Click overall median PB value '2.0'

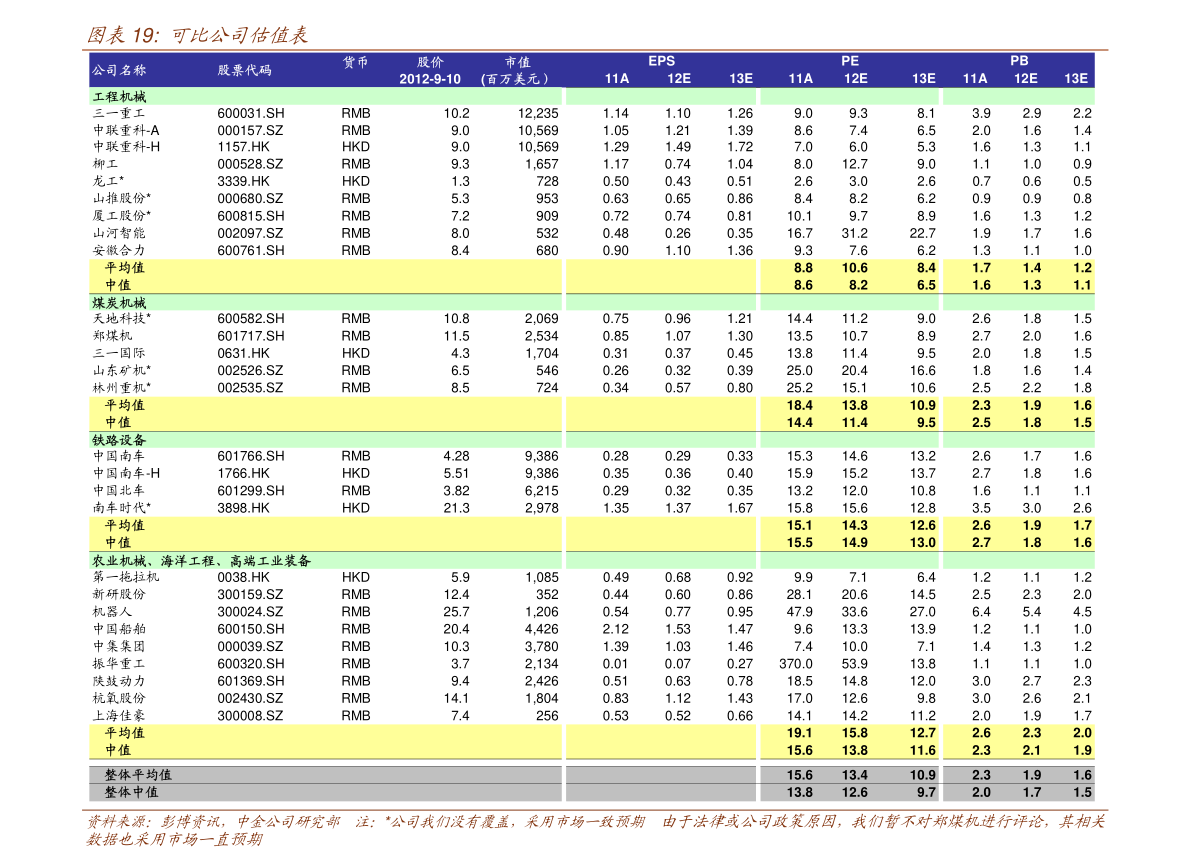point(981,793)
